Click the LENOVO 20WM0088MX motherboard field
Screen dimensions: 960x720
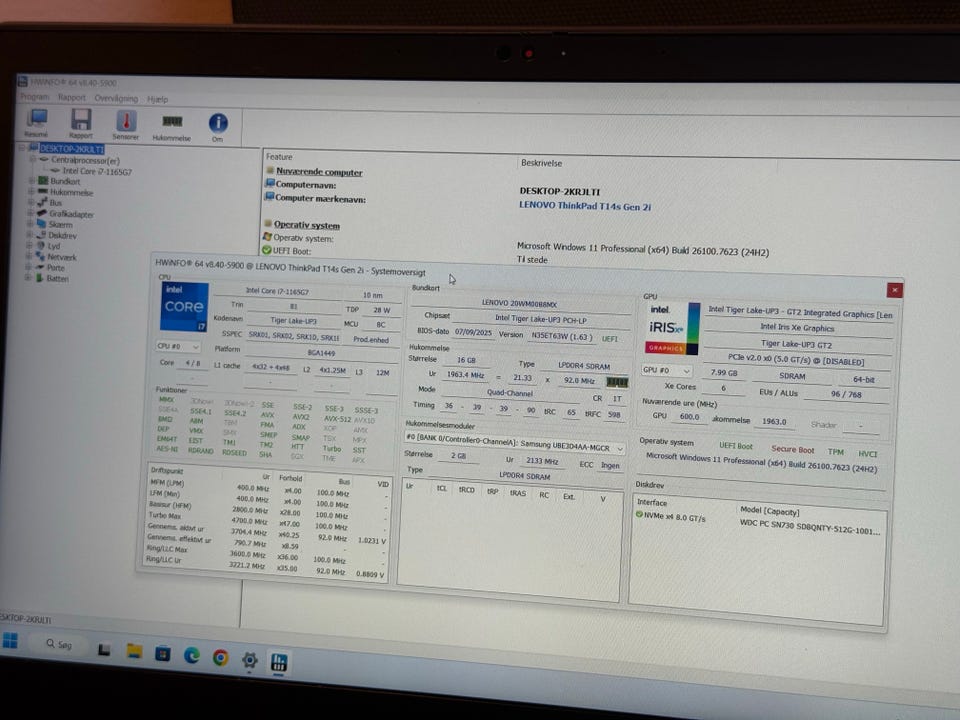(519, 303)
